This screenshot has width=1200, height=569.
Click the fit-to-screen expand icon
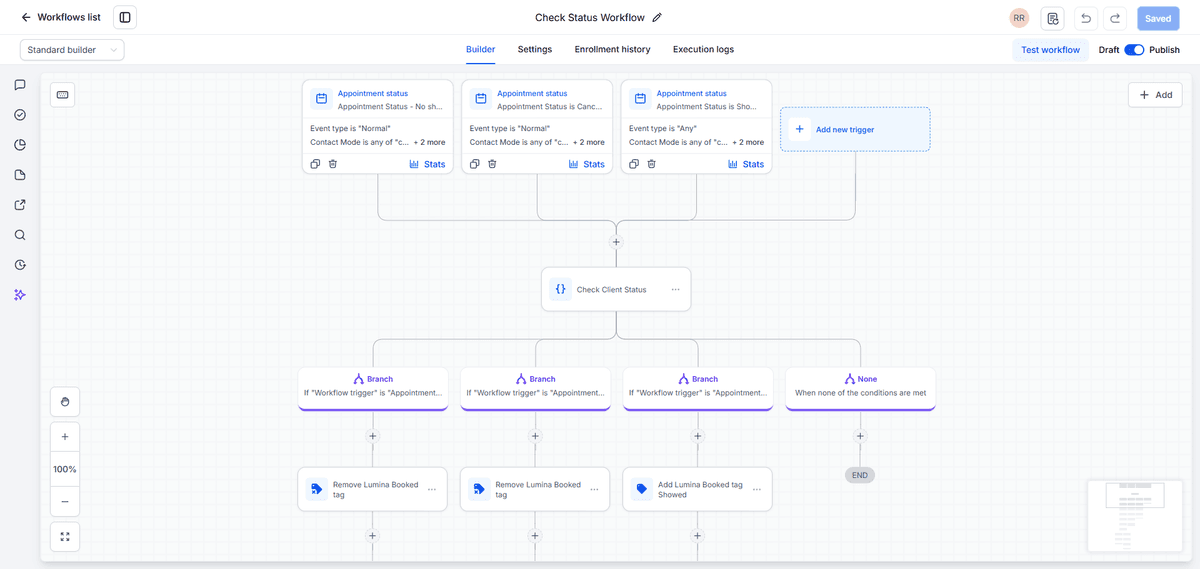(x=65, y=537)
